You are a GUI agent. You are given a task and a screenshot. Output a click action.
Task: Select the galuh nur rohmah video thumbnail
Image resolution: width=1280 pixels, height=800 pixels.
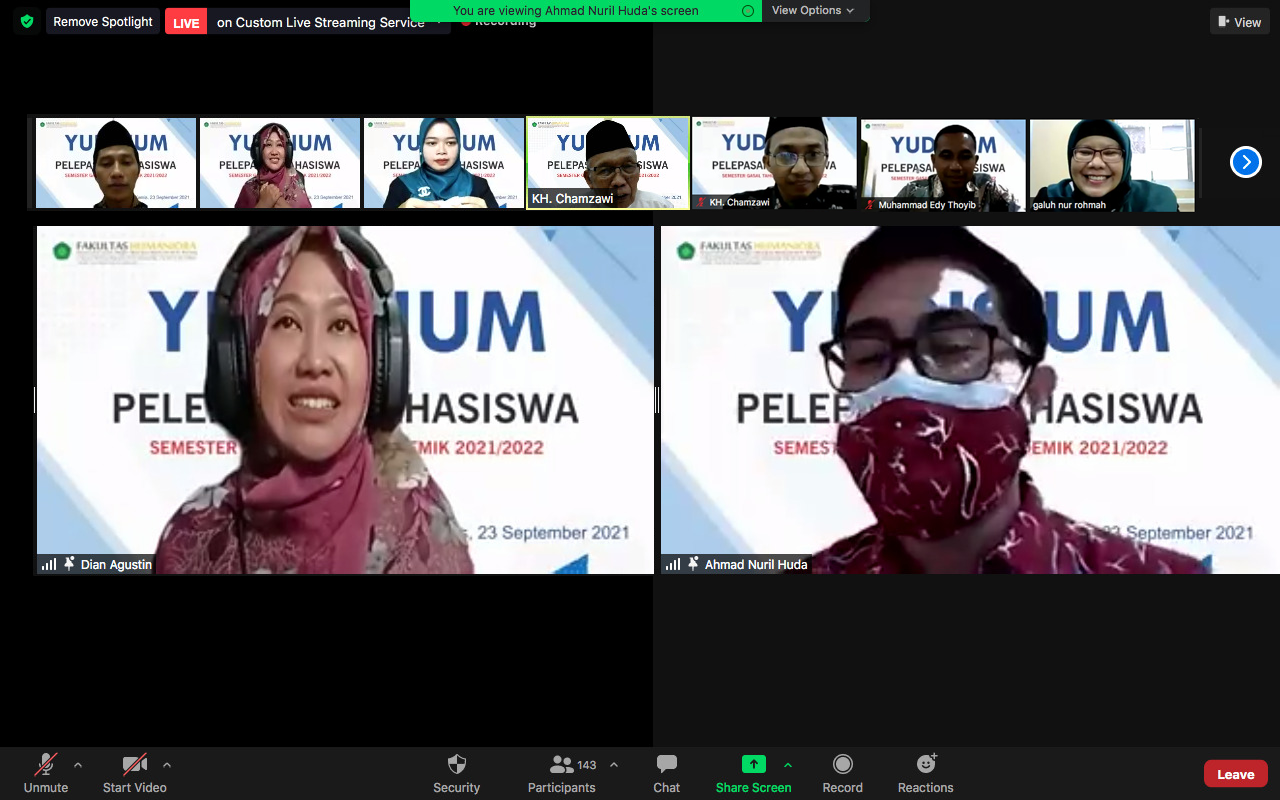[1112, 165]
